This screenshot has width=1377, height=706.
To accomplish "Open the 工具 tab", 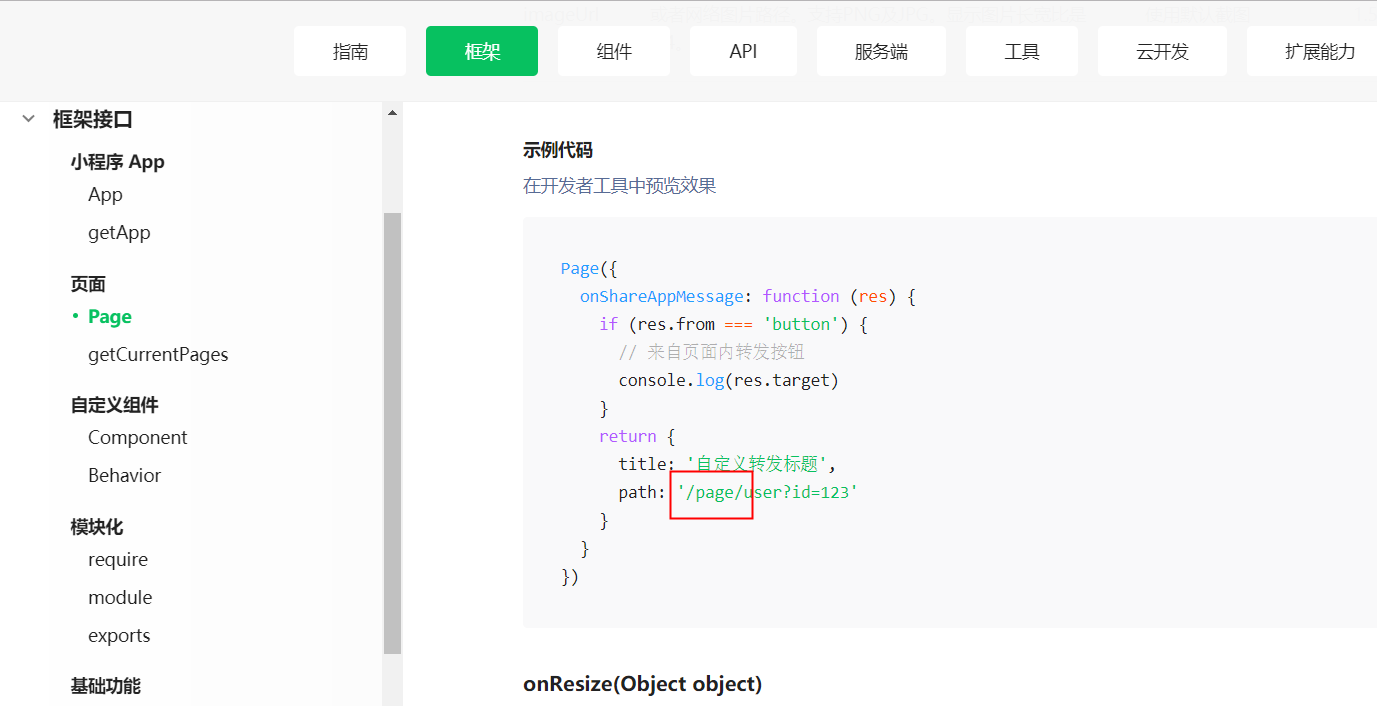I will pos(1022,51).
